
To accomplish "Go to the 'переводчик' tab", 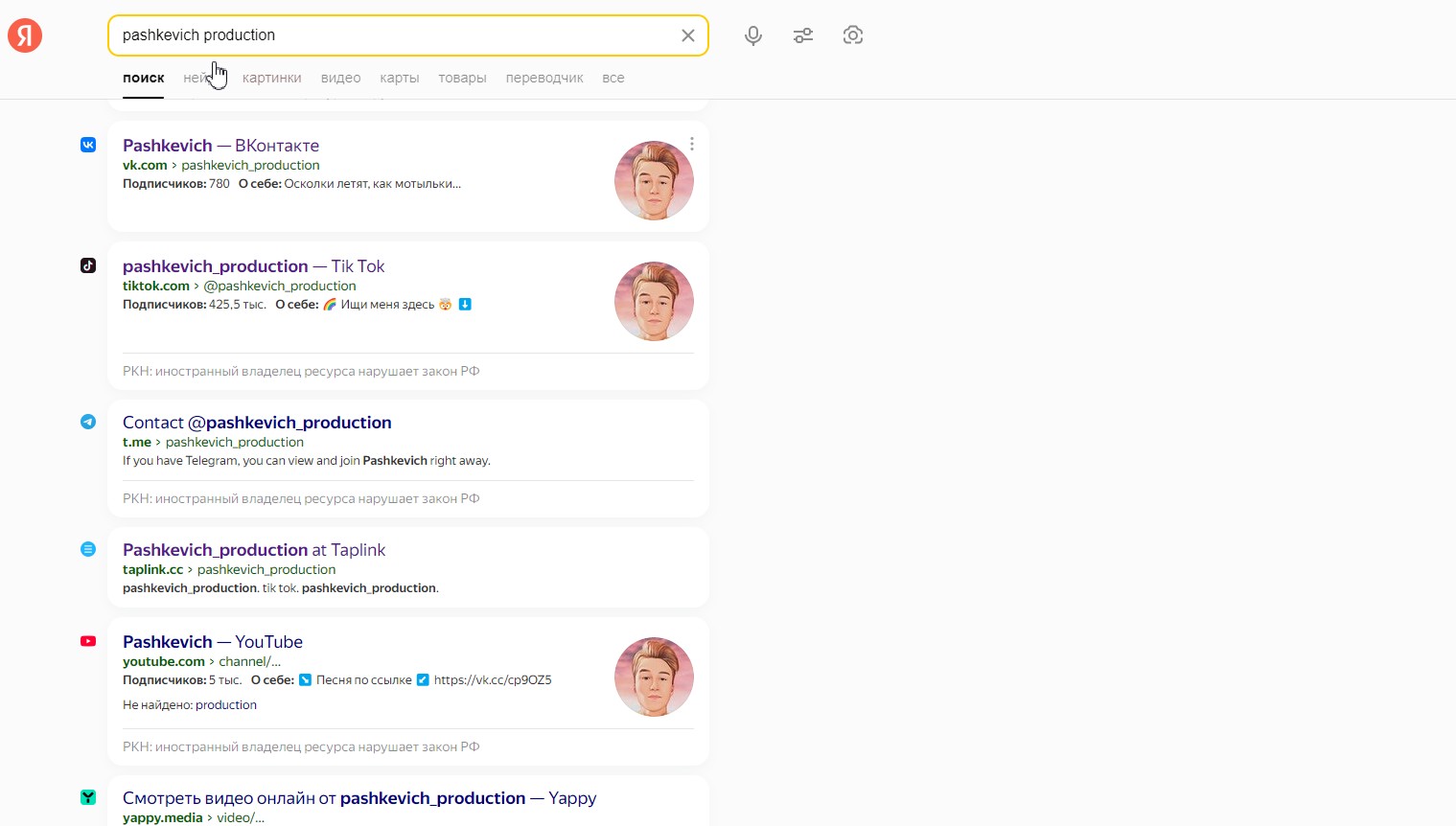I will [x=544, y=78].
